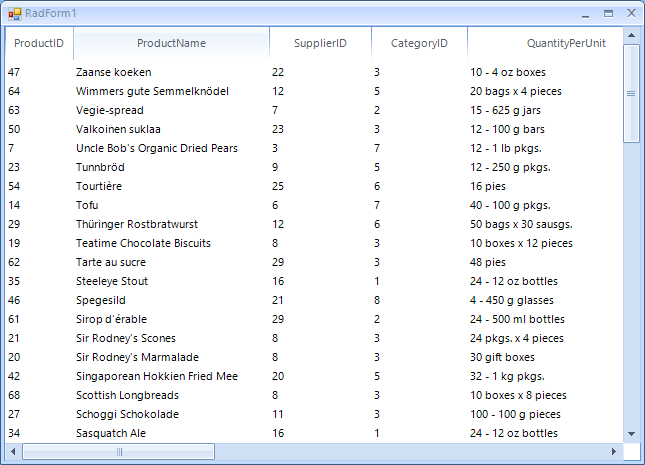
Task: Click the horizontal scrollbar right arrow
Action: point(614,451)
